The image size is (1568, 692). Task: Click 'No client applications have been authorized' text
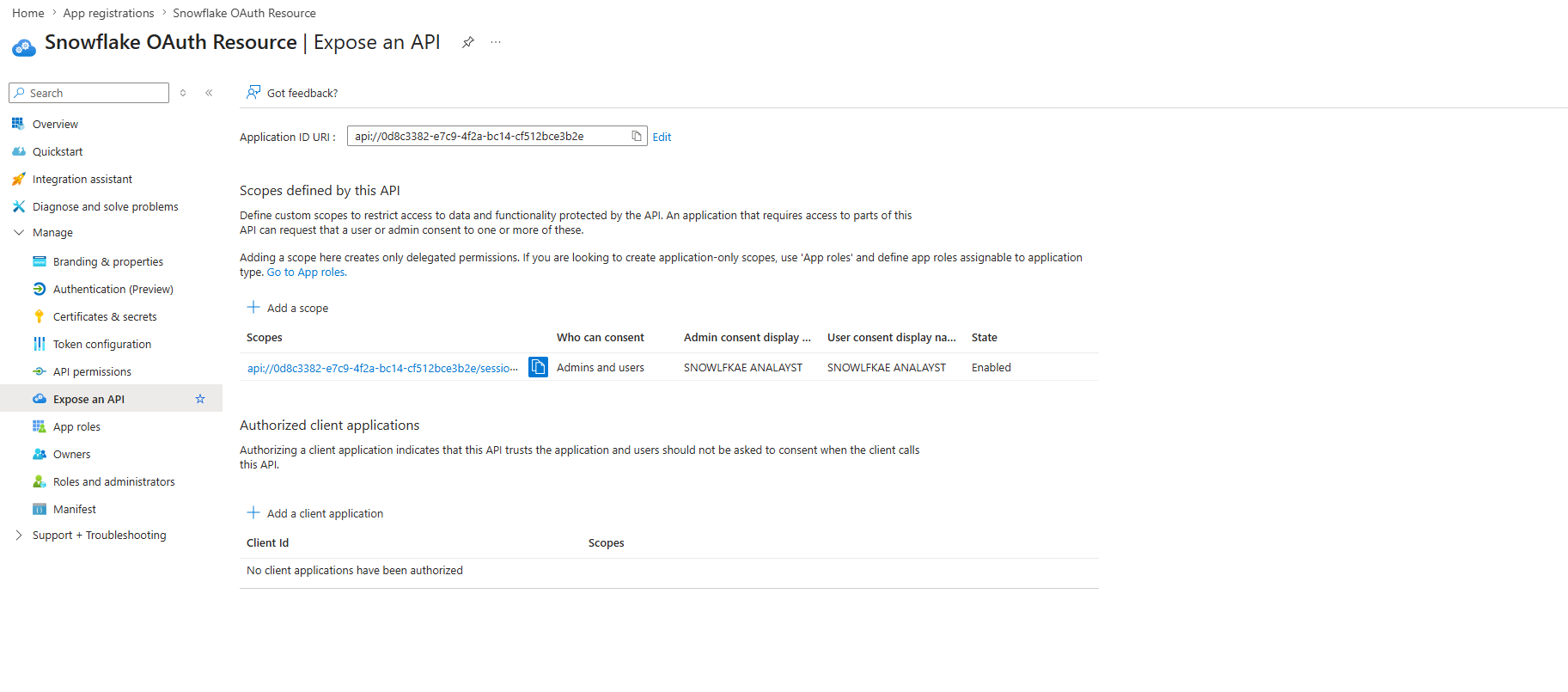355,570
